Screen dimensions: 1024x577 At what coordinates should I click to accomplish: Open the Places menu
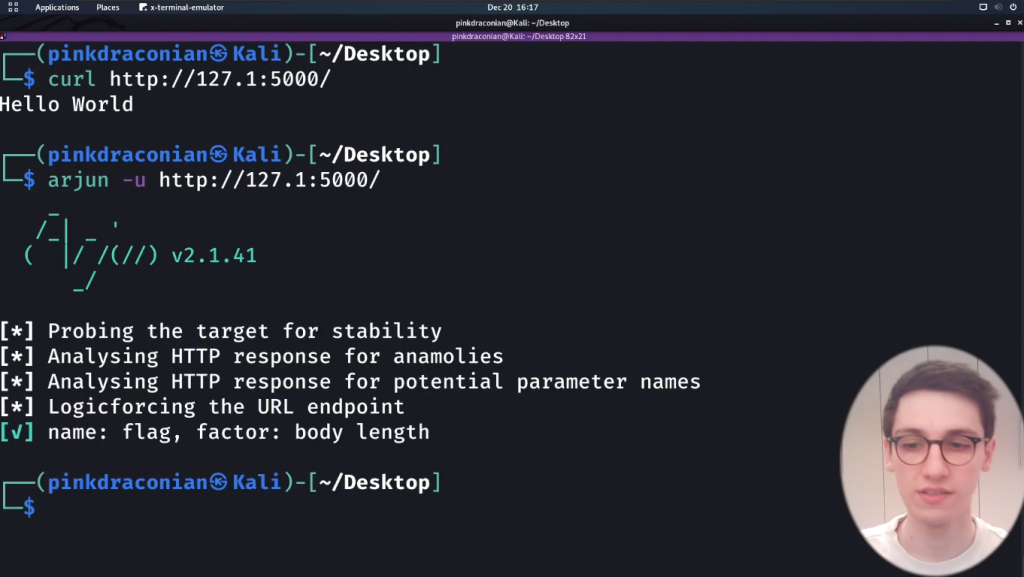click(x=108, y=7)
